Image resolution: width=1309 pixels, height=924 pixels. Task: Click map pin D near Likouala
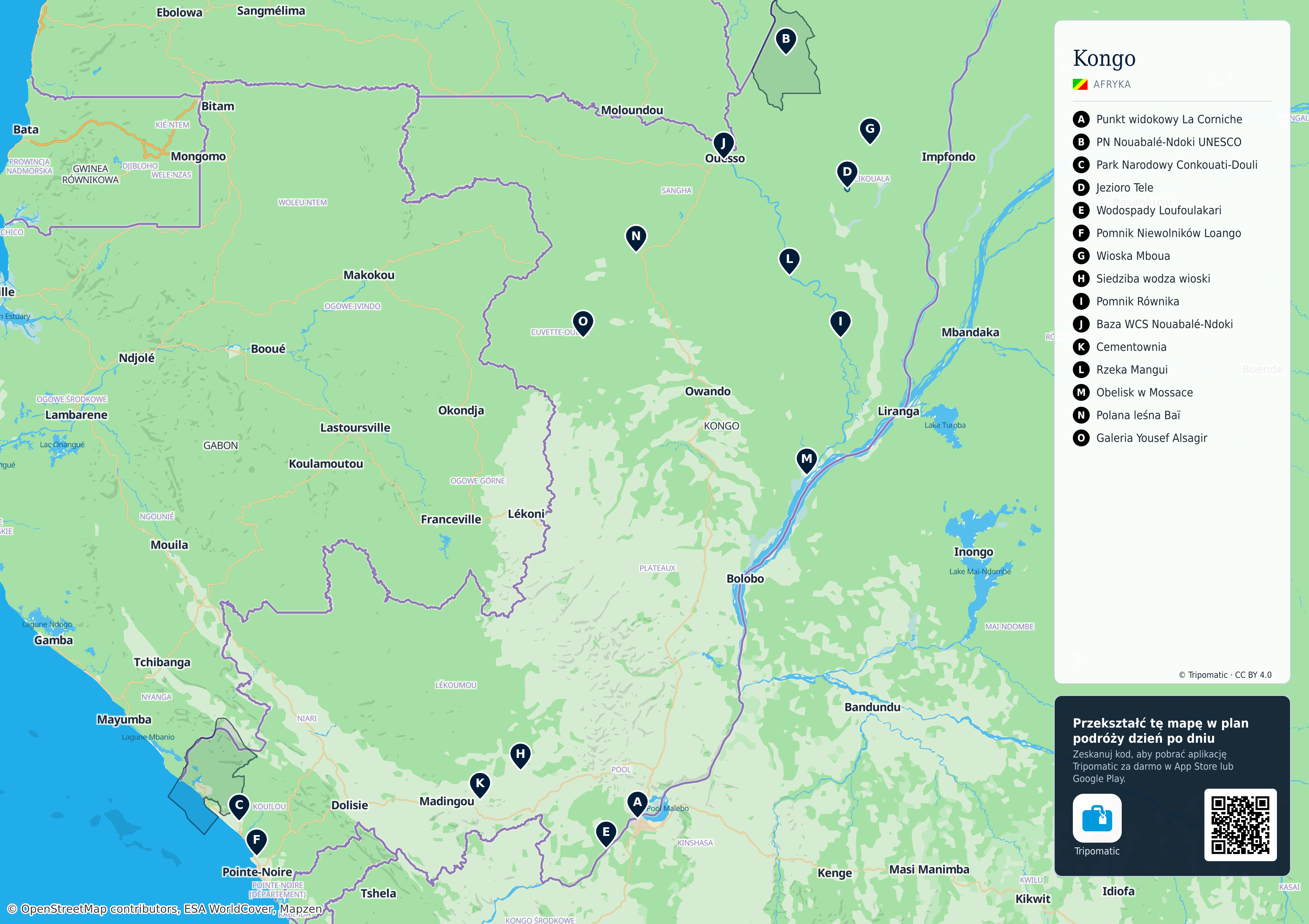[x=847, y=173]
